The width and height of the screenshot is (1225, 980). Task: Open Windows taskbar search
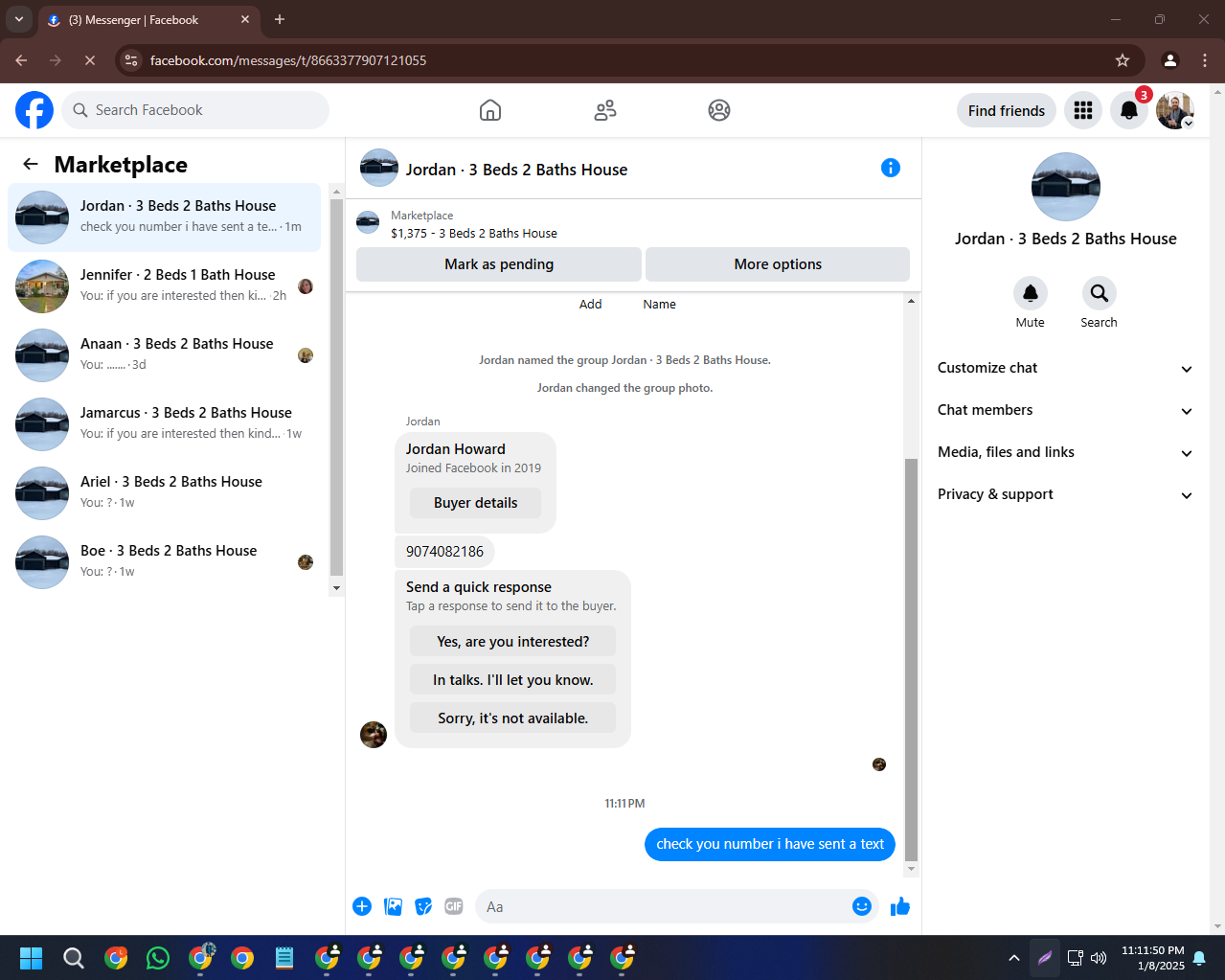point(74,957)
